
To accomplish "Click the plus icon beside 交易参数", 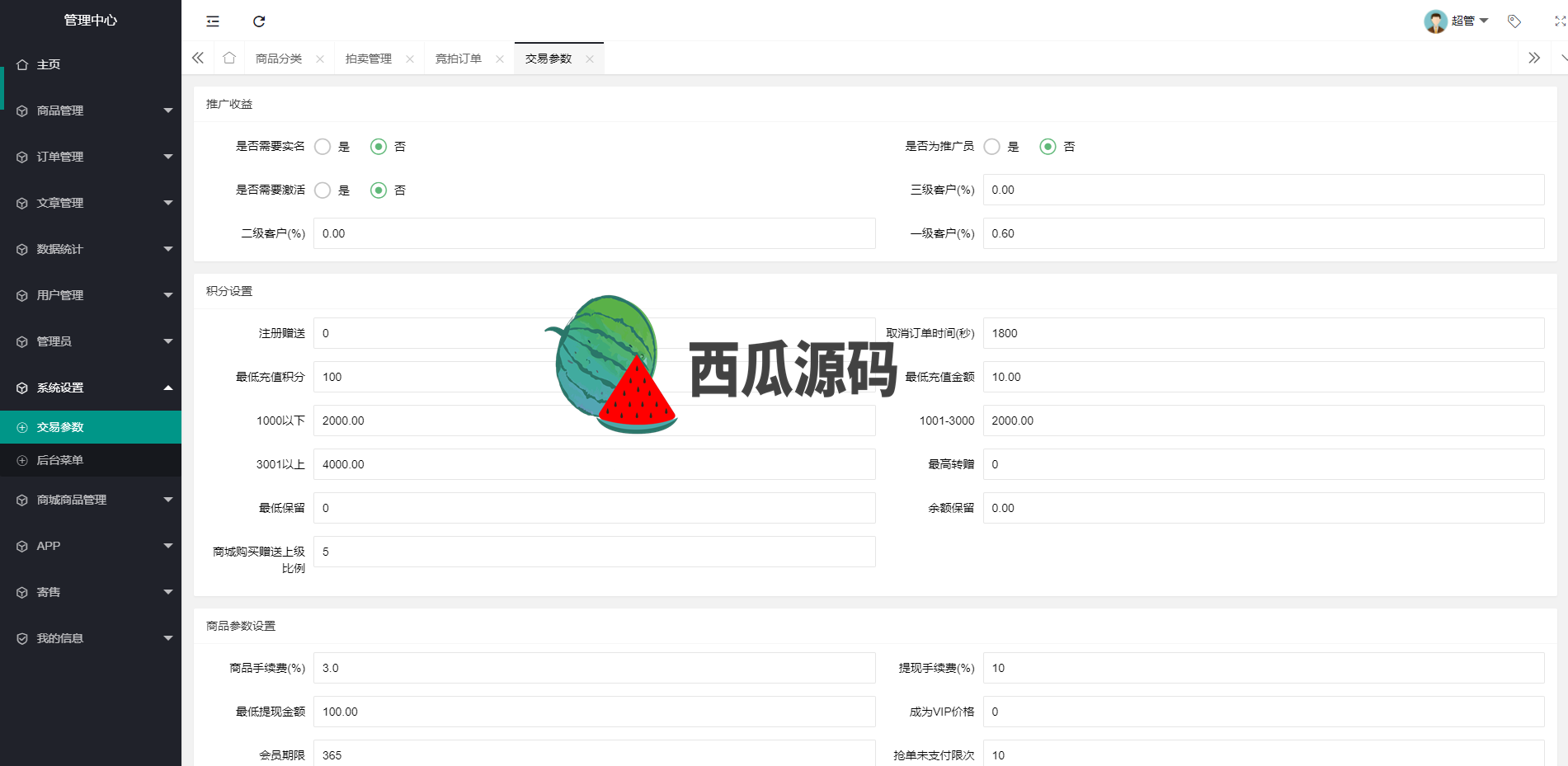I will pyautogui.click(x=22, y=427).
